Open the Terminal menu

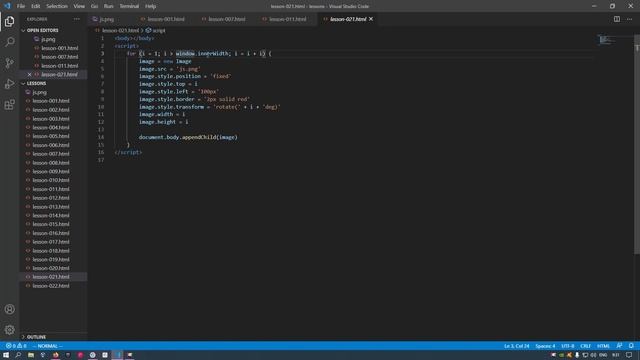point(129,6)
